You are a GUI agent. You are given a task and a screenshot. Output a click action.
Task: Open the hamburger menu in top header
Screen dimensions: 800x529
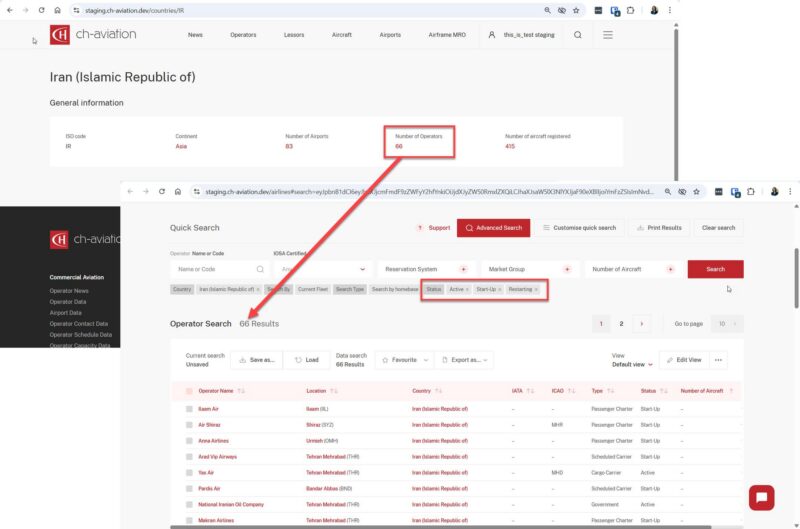607,35
